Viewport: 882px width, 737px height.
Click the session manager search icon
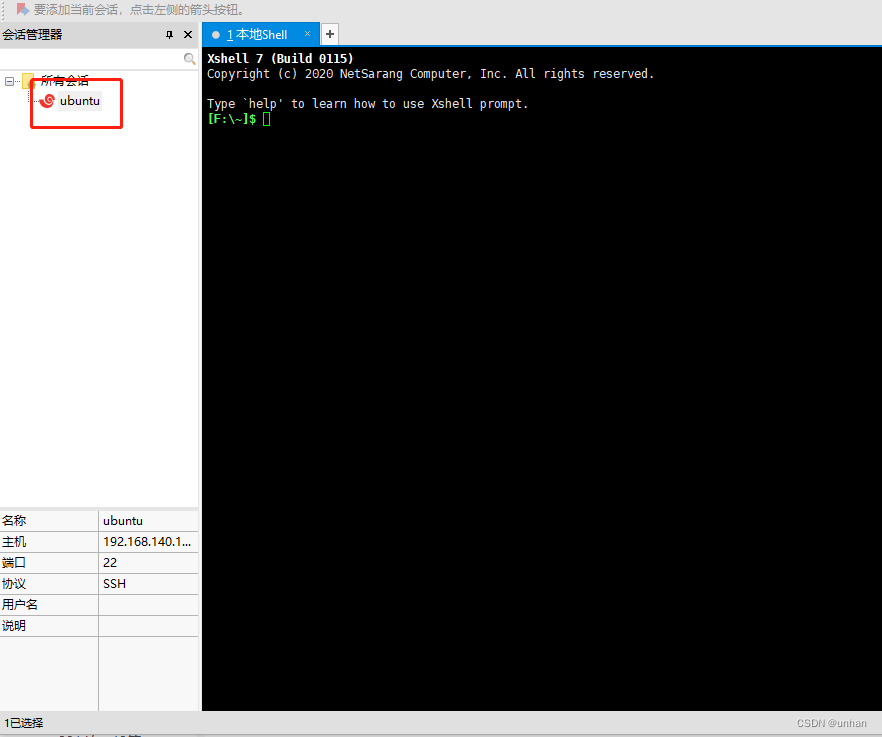(x=190, y=59)
